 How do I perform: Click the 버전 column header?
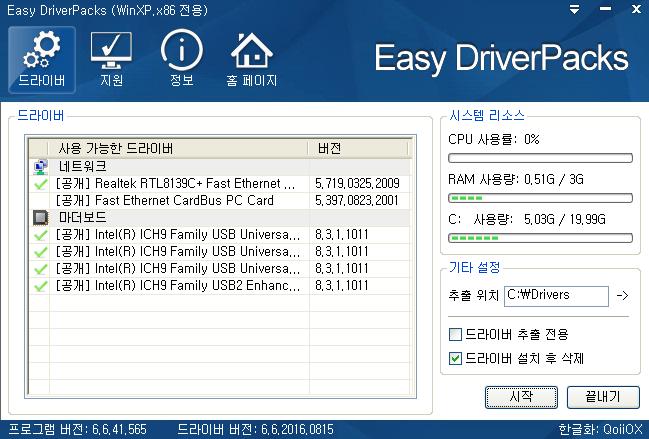358,149
